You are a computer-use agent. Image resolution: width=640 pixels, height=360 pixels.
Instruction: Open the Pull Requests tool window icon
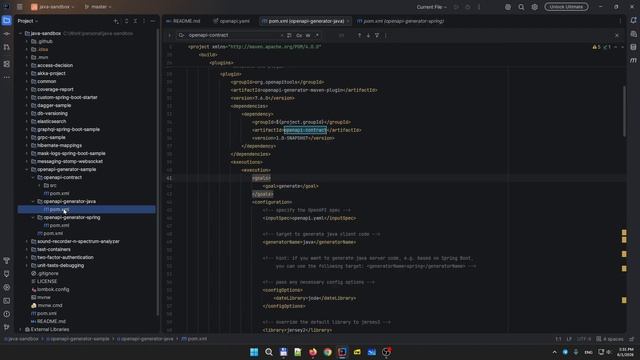(x=7, y=47)
